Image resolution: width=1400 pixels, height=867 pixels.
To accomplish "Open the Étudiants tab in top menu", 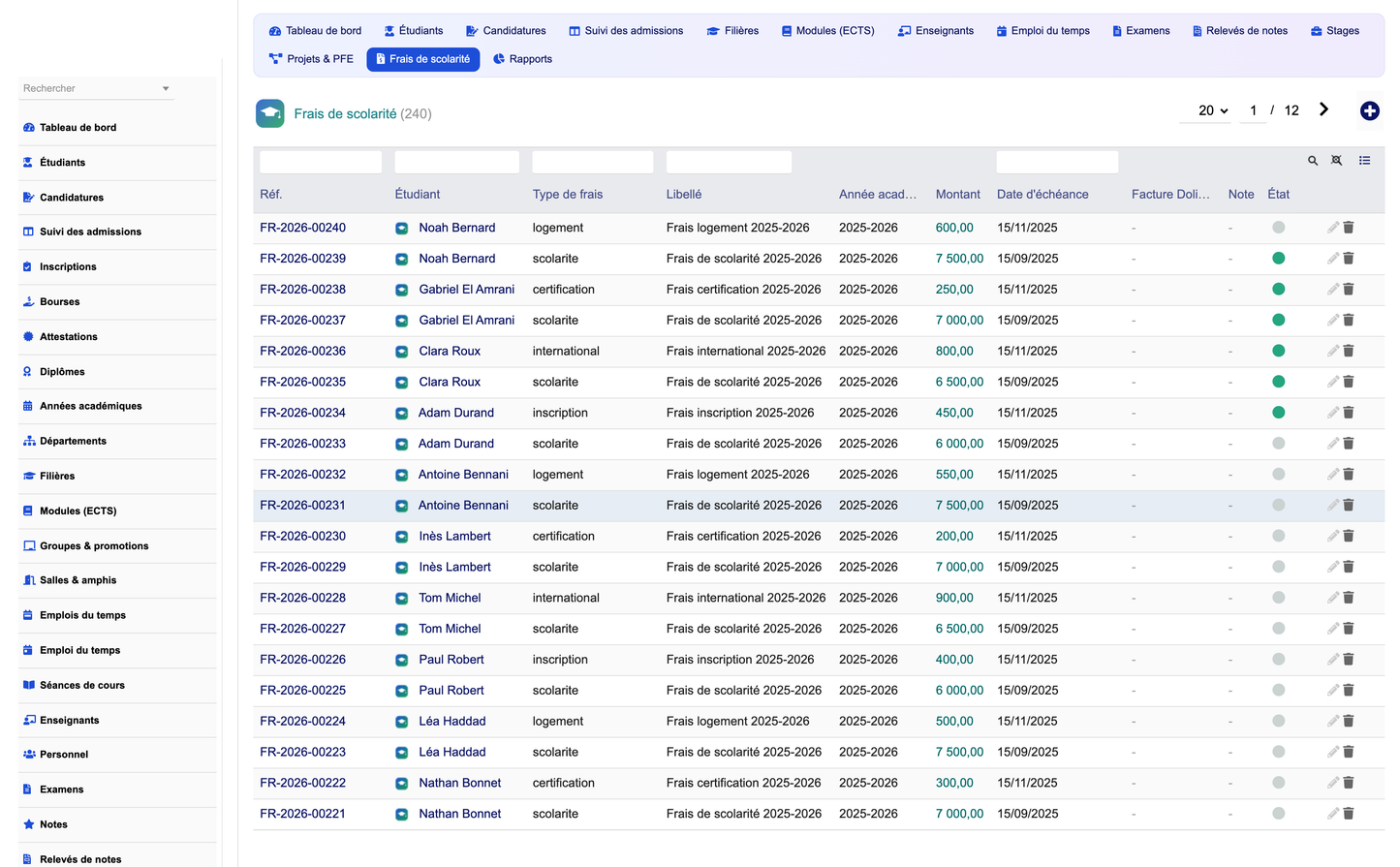I will pyautogui.click(x=414, y=31).
